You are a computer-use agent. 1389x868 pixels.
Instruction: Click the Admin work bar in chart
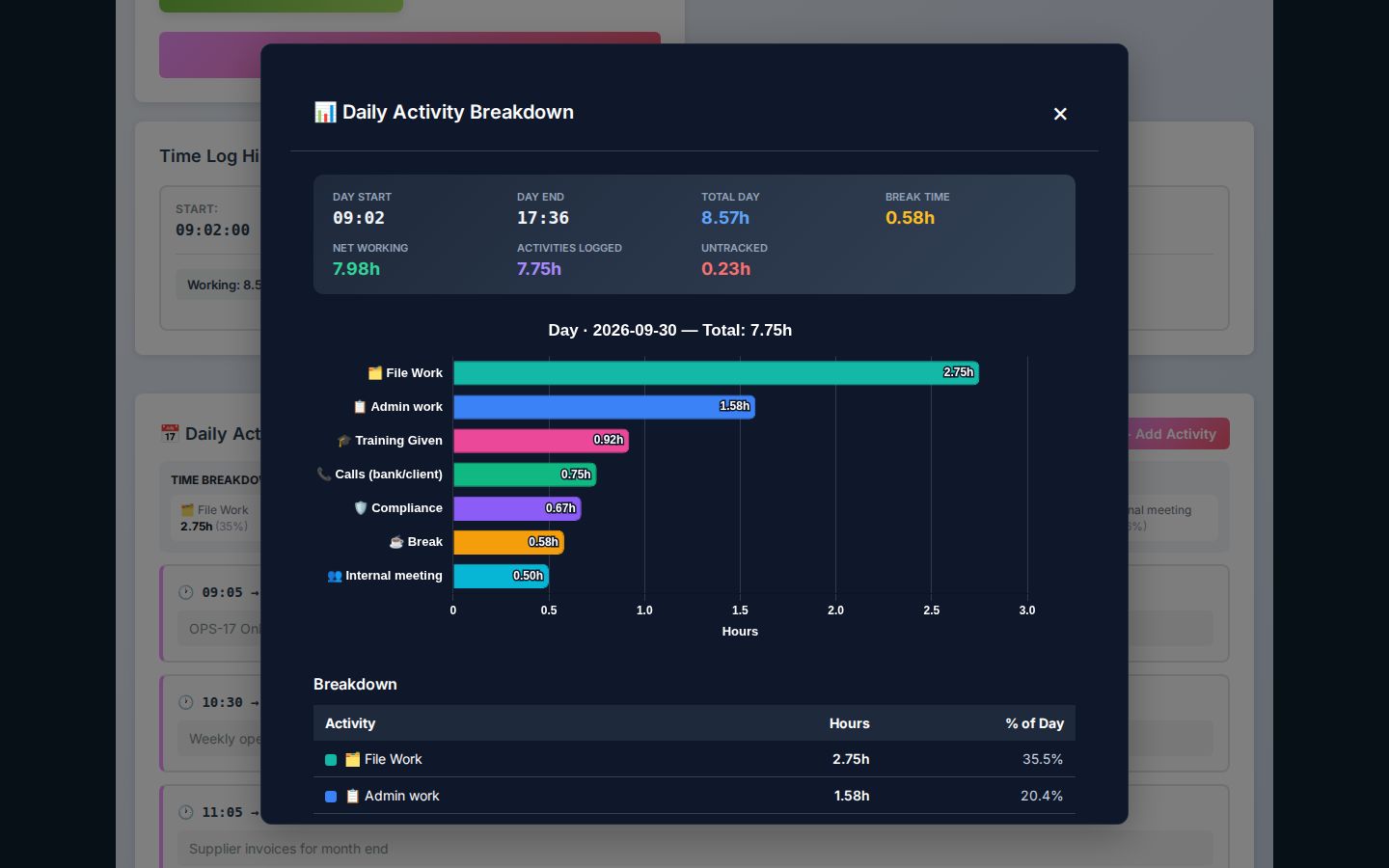click(604, 407)
